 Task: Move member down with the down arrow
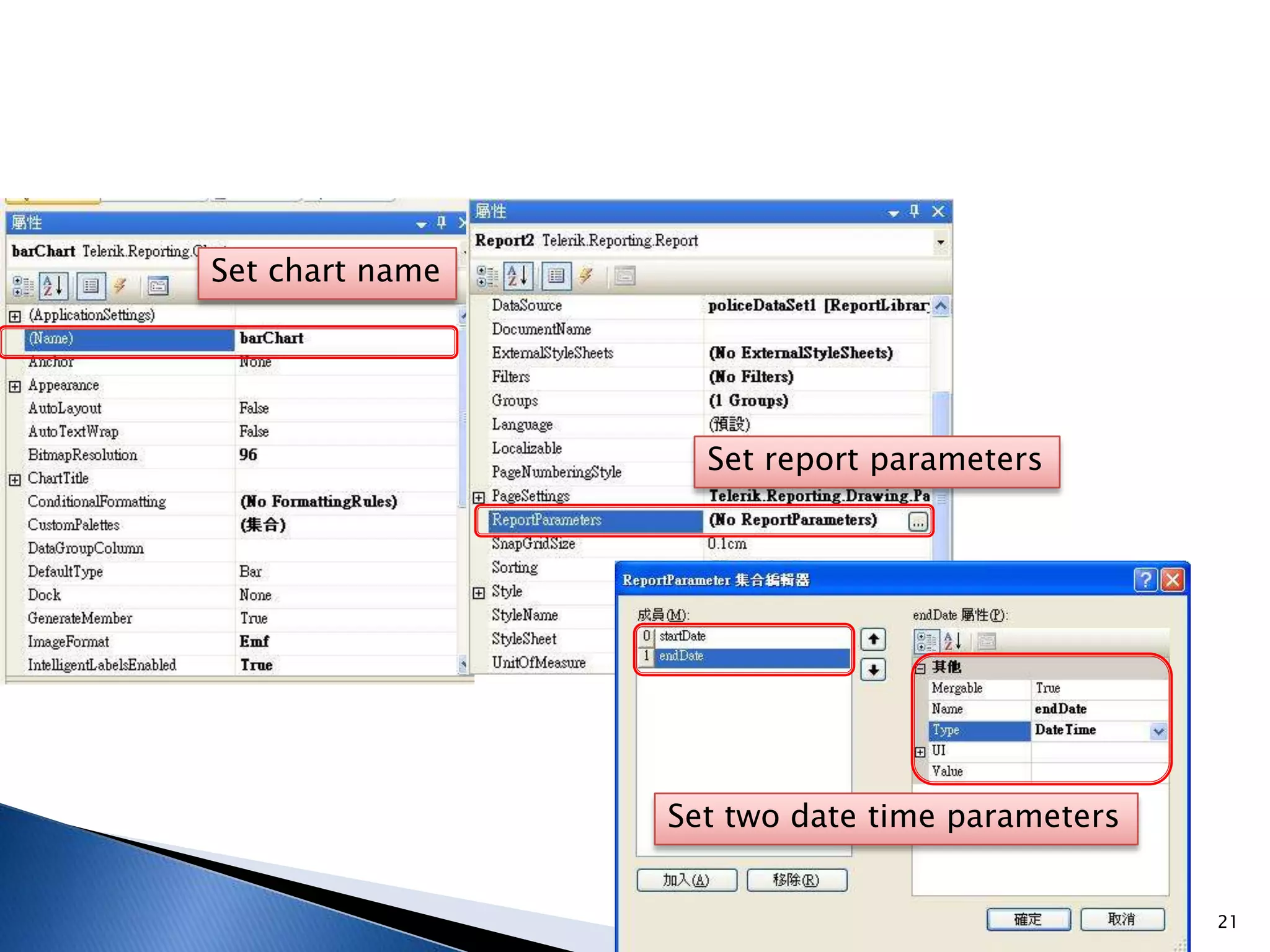click(x=873, y=669)
